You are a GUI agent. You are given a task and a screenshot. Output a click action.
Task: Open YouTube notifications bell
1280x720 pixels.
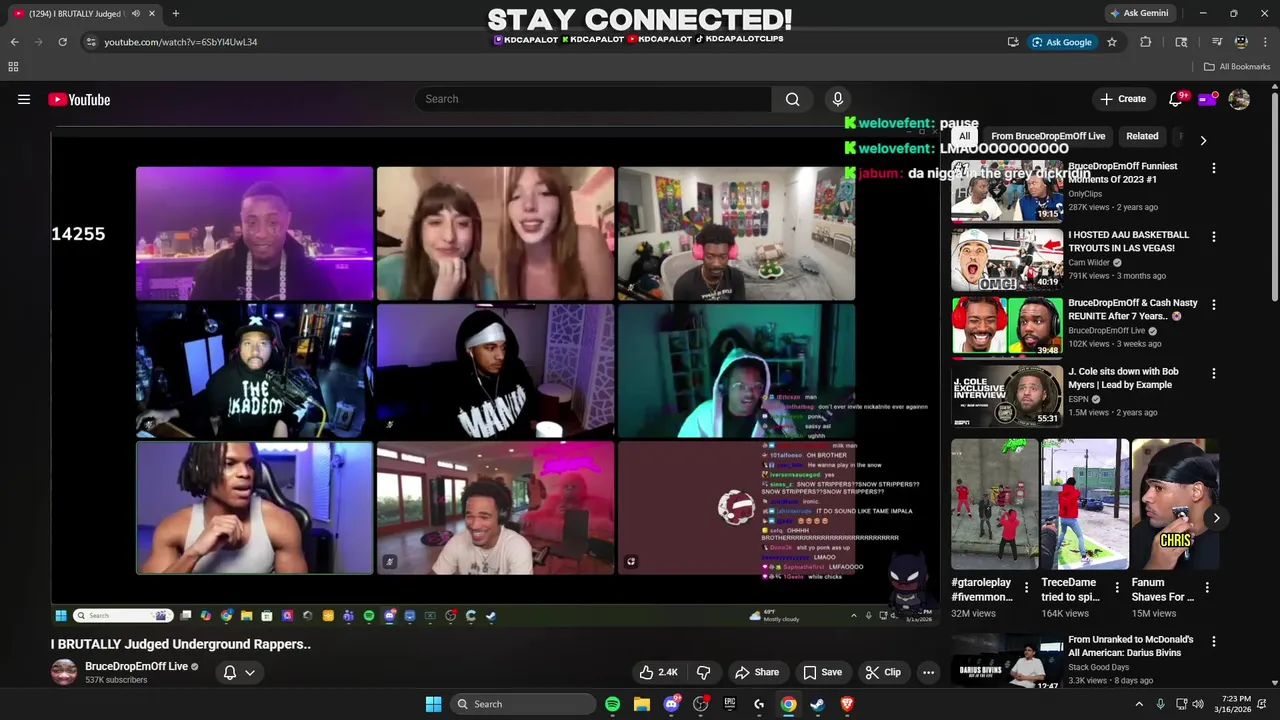point(1176,99)
